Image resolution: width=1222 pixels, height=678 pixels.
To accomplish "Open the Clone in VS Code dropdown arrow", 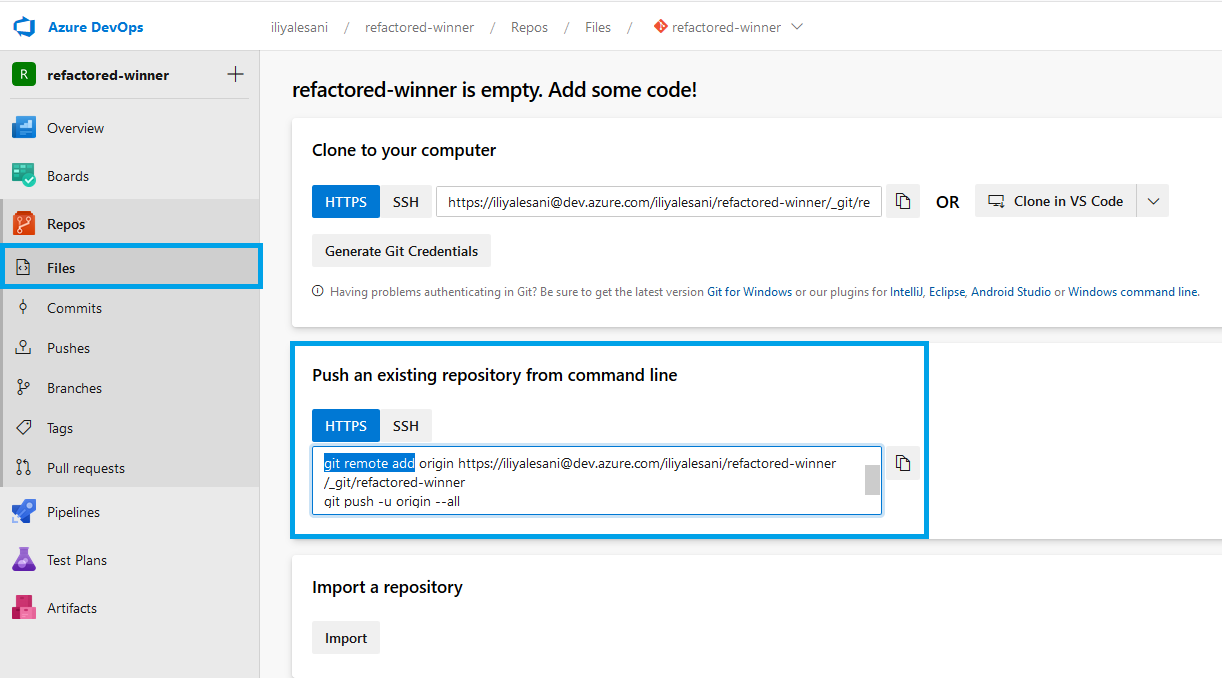I will 1153,201.
